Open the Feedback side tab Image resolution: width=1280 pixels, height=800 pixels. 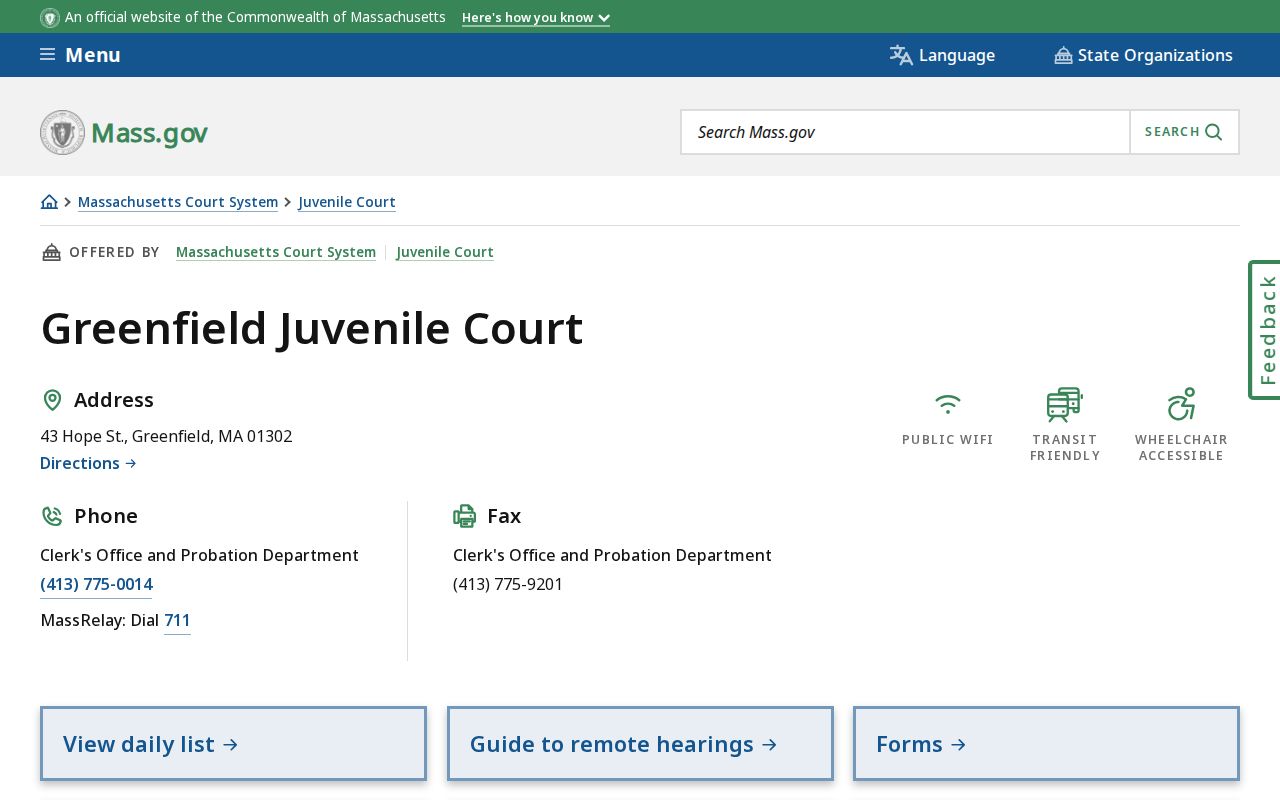(x=1265, y=330)
